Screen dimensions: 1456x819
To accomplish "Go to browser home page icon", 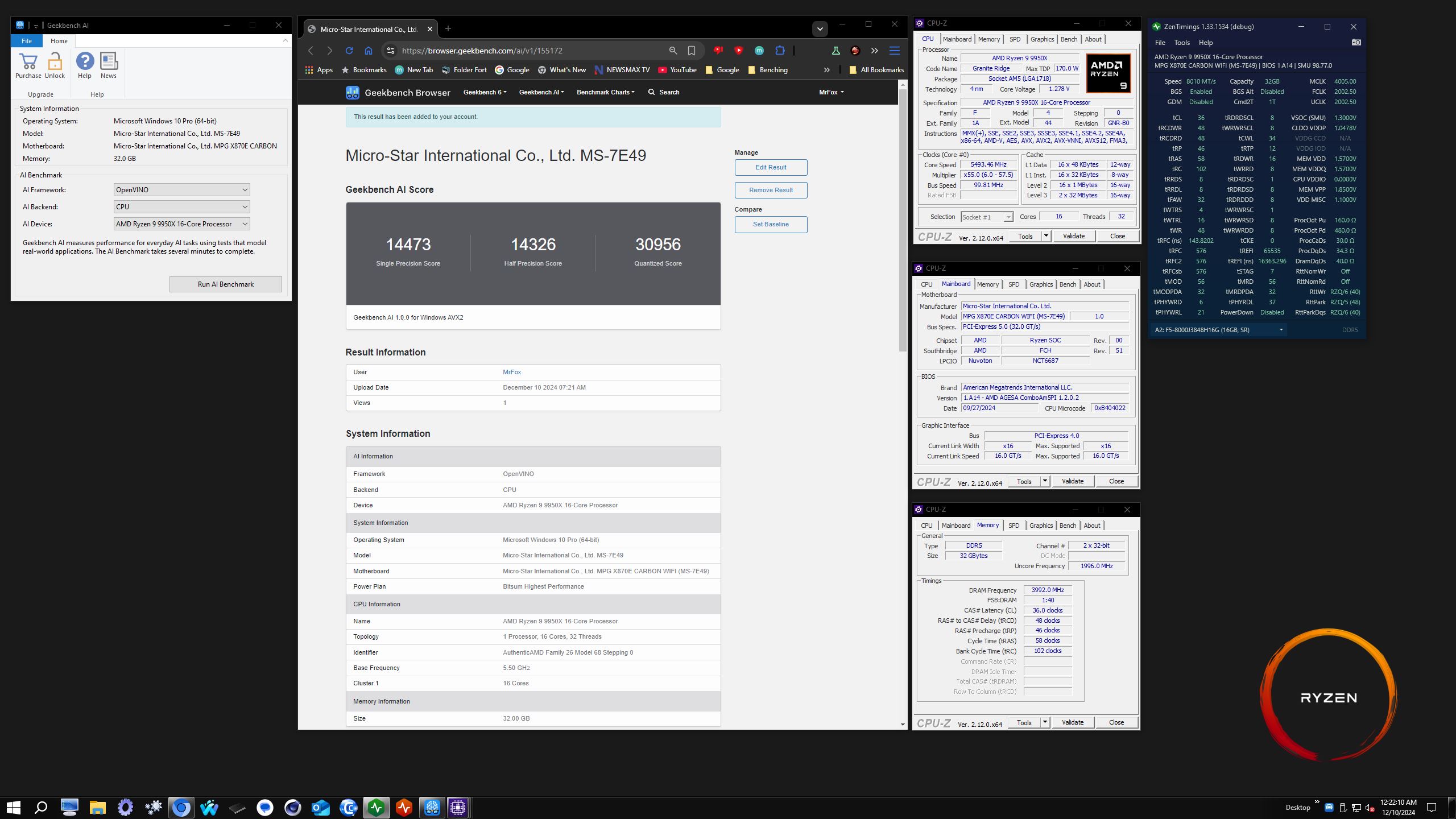I will [x=369, y=51].
